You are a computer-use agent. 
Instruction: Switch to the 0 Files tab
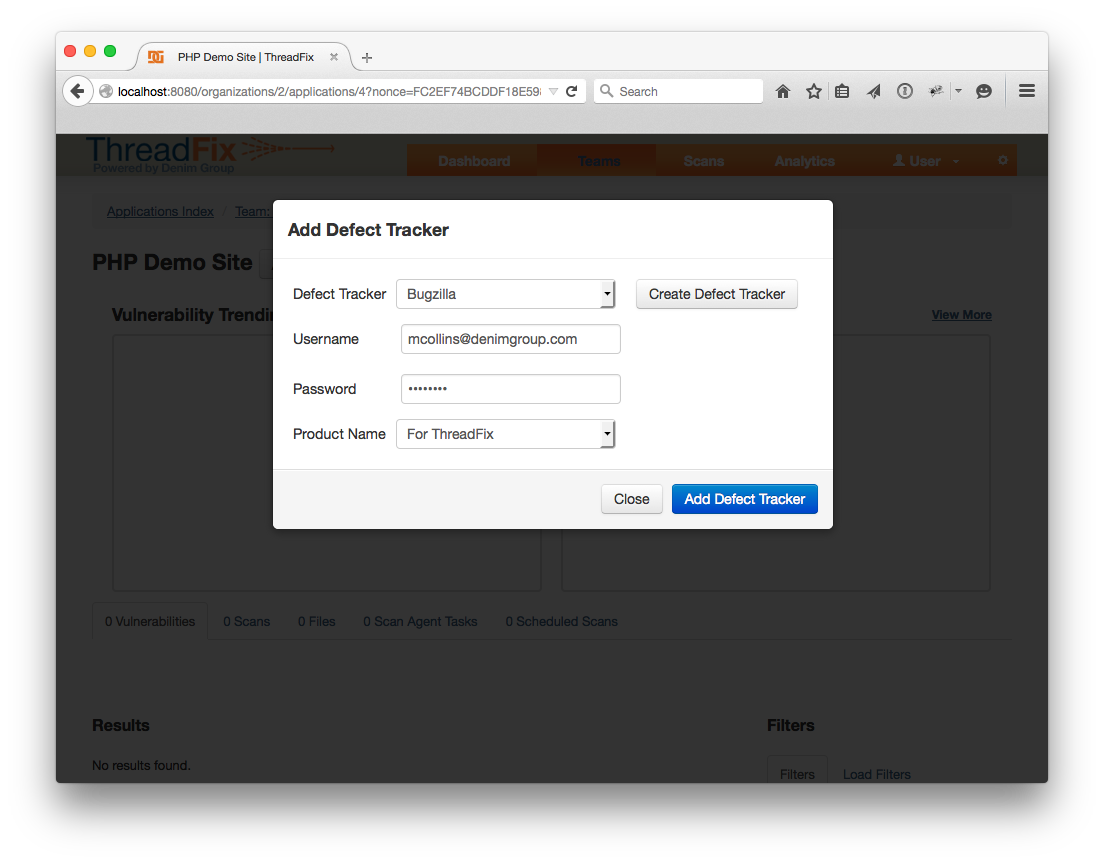tap(316, 622)
